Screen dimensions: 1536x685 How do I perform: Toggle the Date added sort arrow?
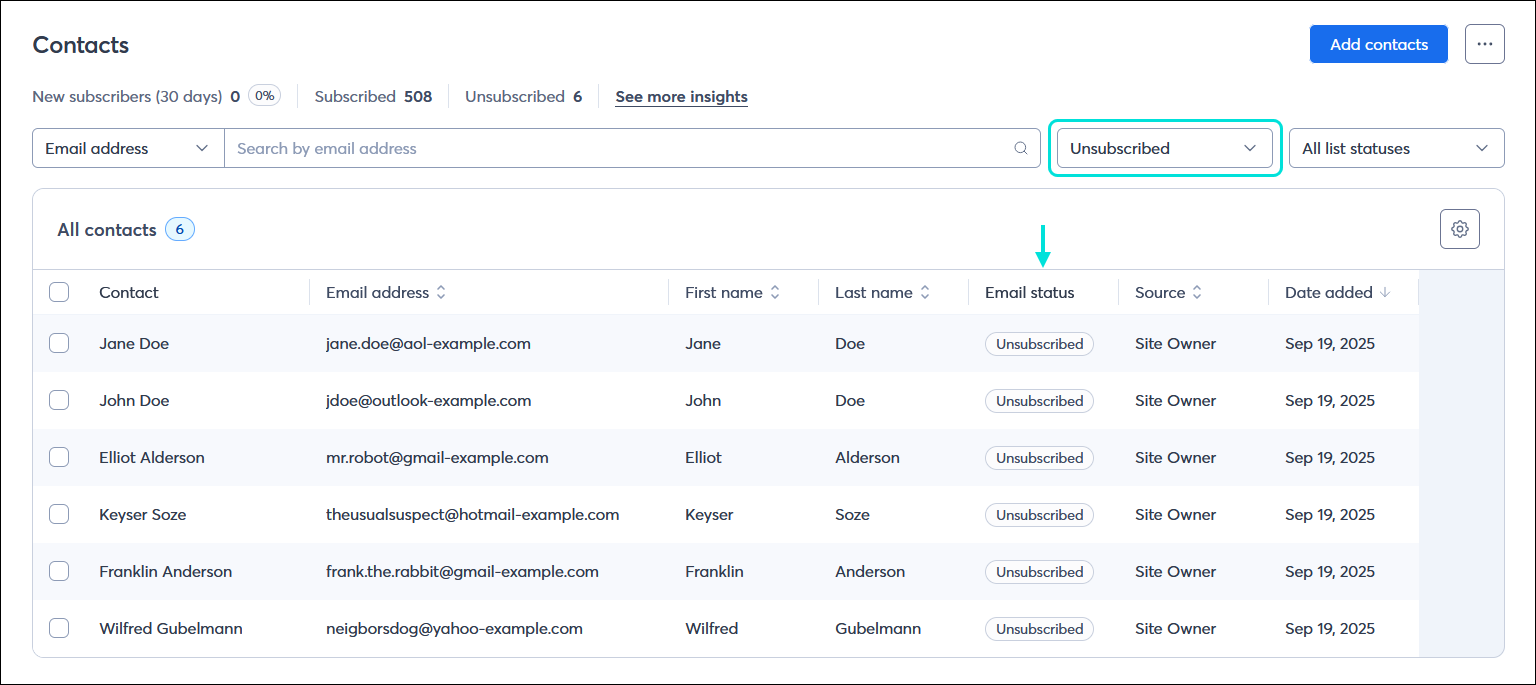click(1386, 292)
